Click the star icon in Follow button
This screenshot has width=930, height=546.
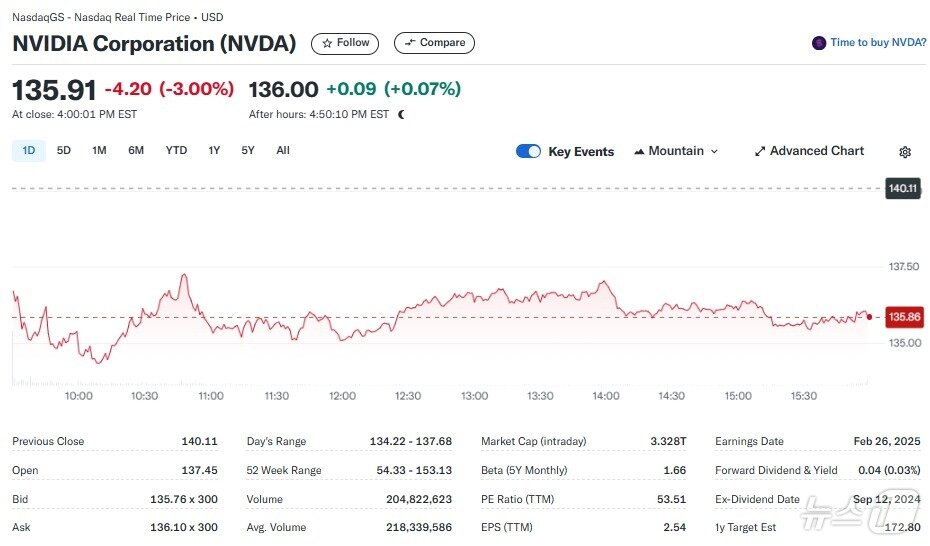tap(327, 43)
